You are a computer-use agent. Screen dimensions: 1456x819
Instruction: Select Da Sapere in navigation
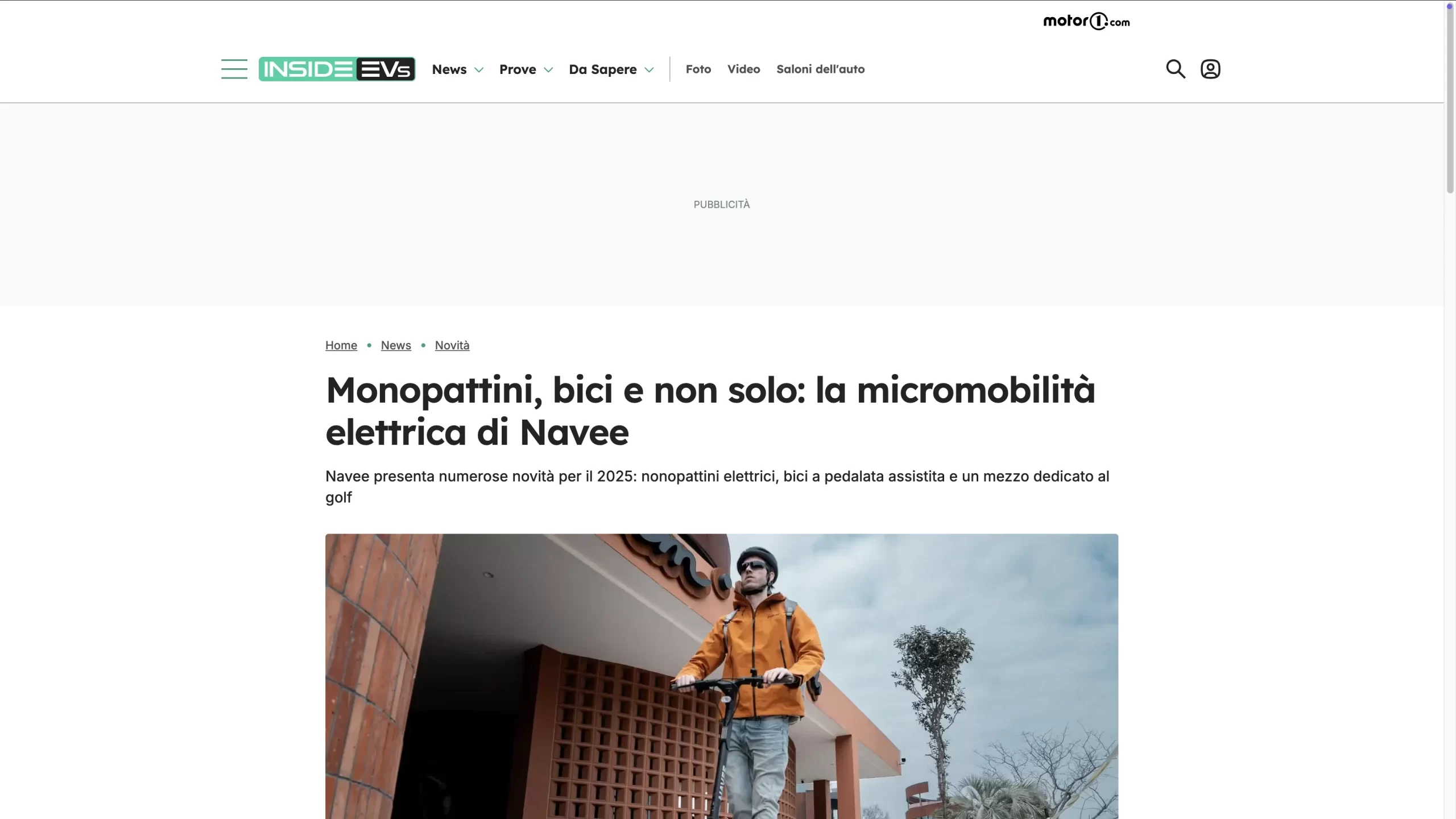click(x=603, y=69)
